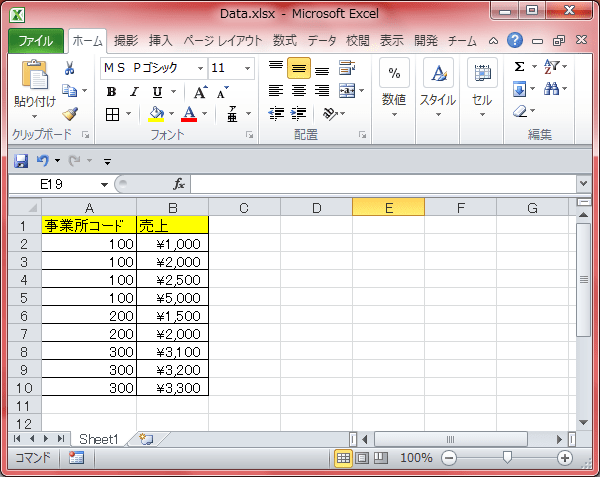The image size is (600, 477).
Task: Click the insert new worksheet icon
Action: (x=146, y=438)
